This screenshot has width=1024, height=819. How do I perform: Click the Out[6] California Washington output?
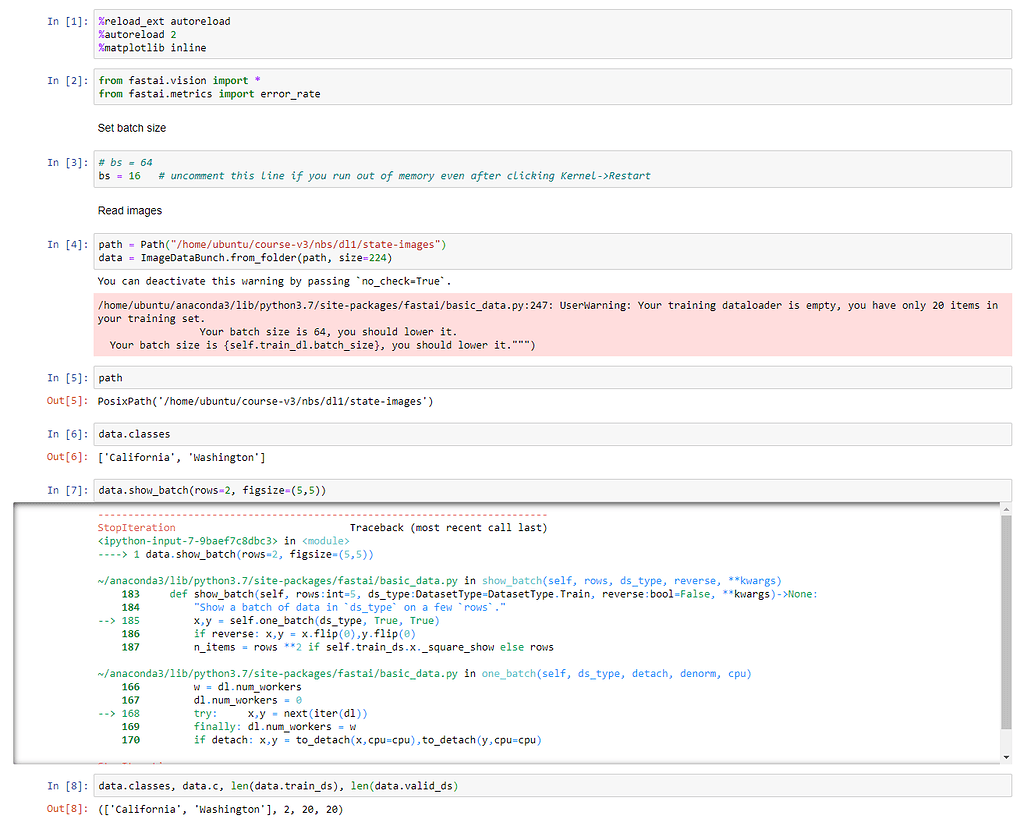tap(181, 458)
